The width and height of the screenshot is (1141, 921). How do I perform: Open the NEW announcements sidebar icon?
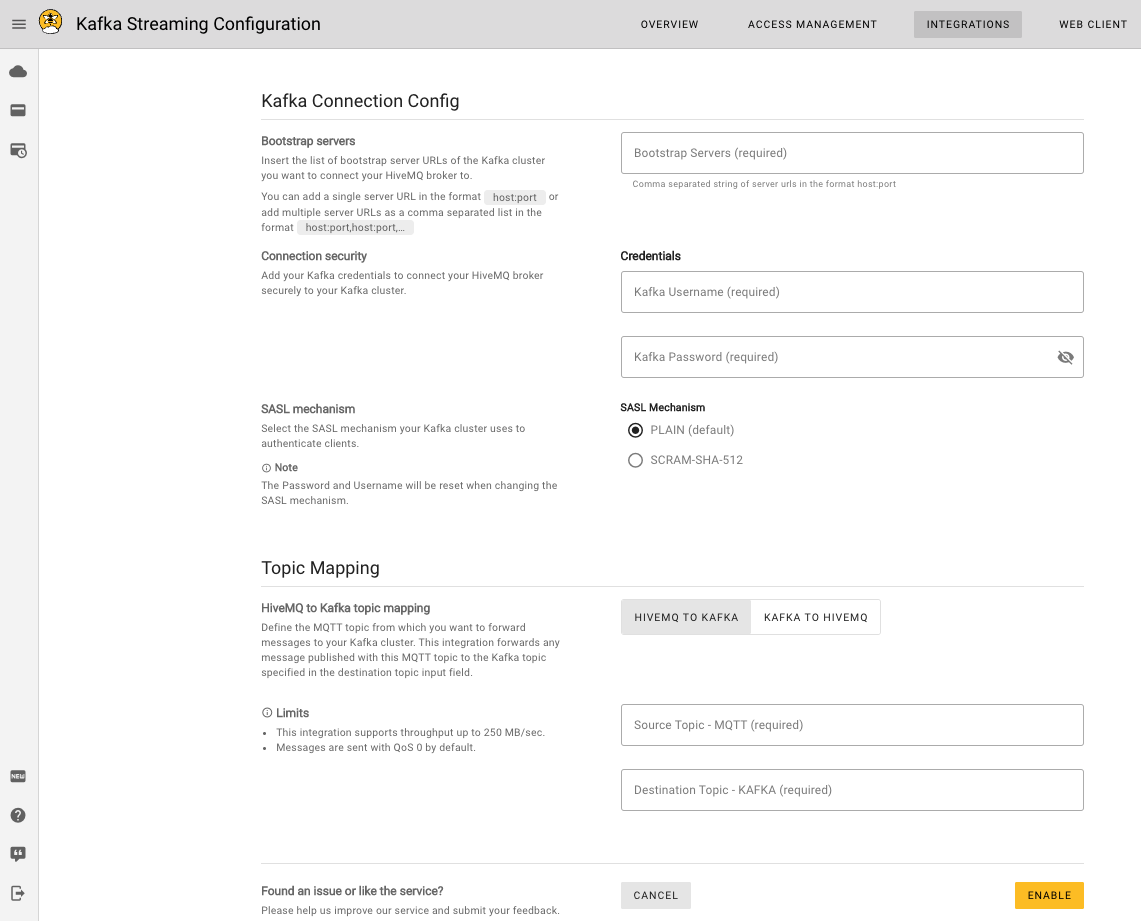point(18,776)
